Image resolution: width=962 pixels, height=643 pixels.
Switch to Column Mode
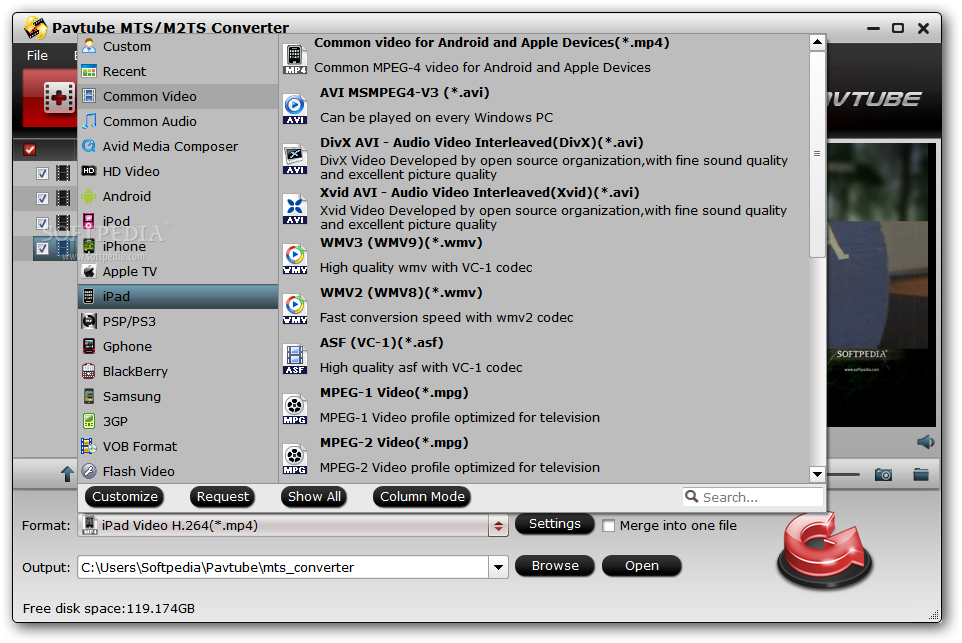(x=422, y=496)
